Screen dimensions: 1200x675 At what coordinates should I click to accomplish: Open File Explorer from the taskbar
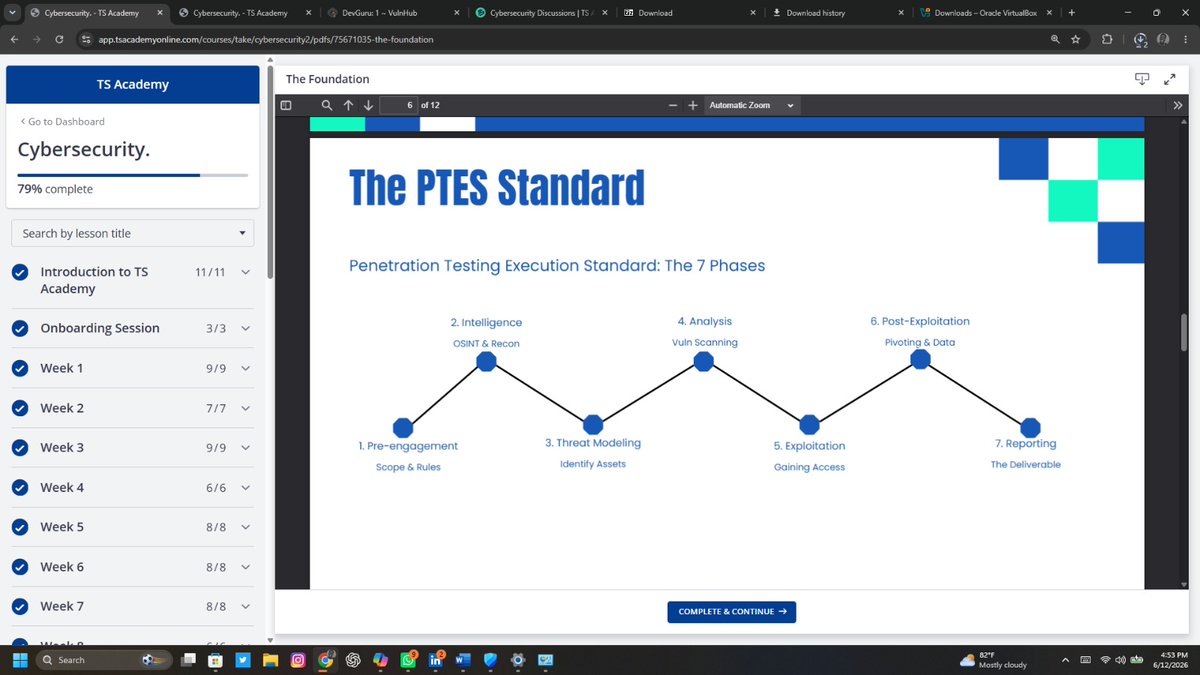click(270, 660)
